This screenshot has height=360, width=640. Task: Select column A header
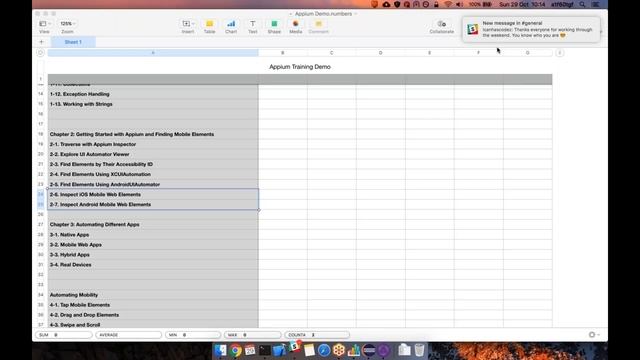click(x=153, y=53)
